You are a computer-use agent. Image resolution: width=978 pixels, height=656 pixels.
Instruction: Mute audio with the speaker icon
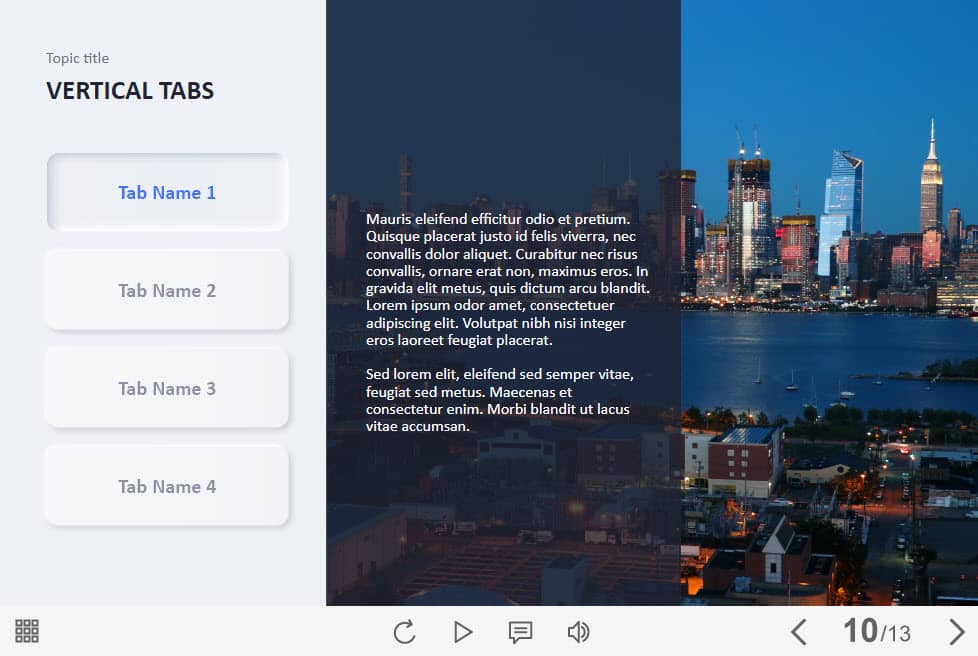pos(578,632)
